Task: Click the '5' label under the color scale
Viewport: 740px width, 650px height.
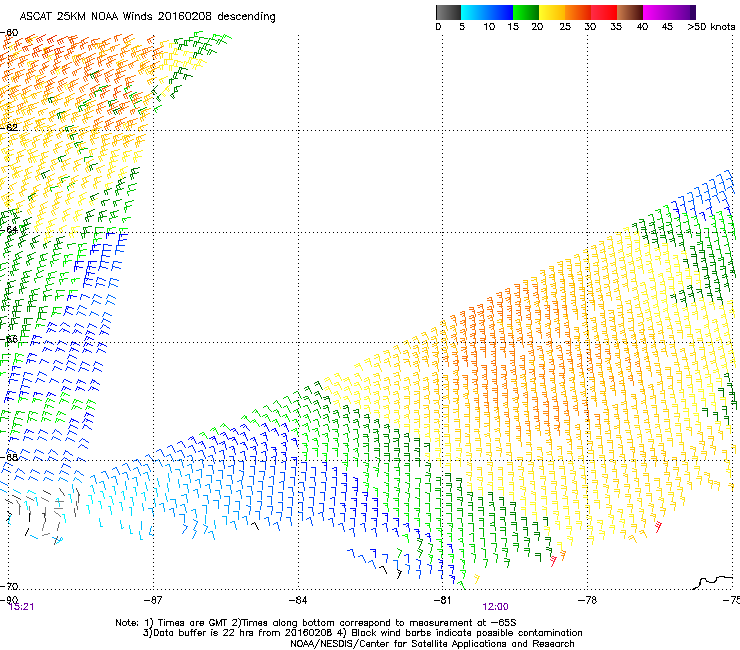Action: point(462,27)
